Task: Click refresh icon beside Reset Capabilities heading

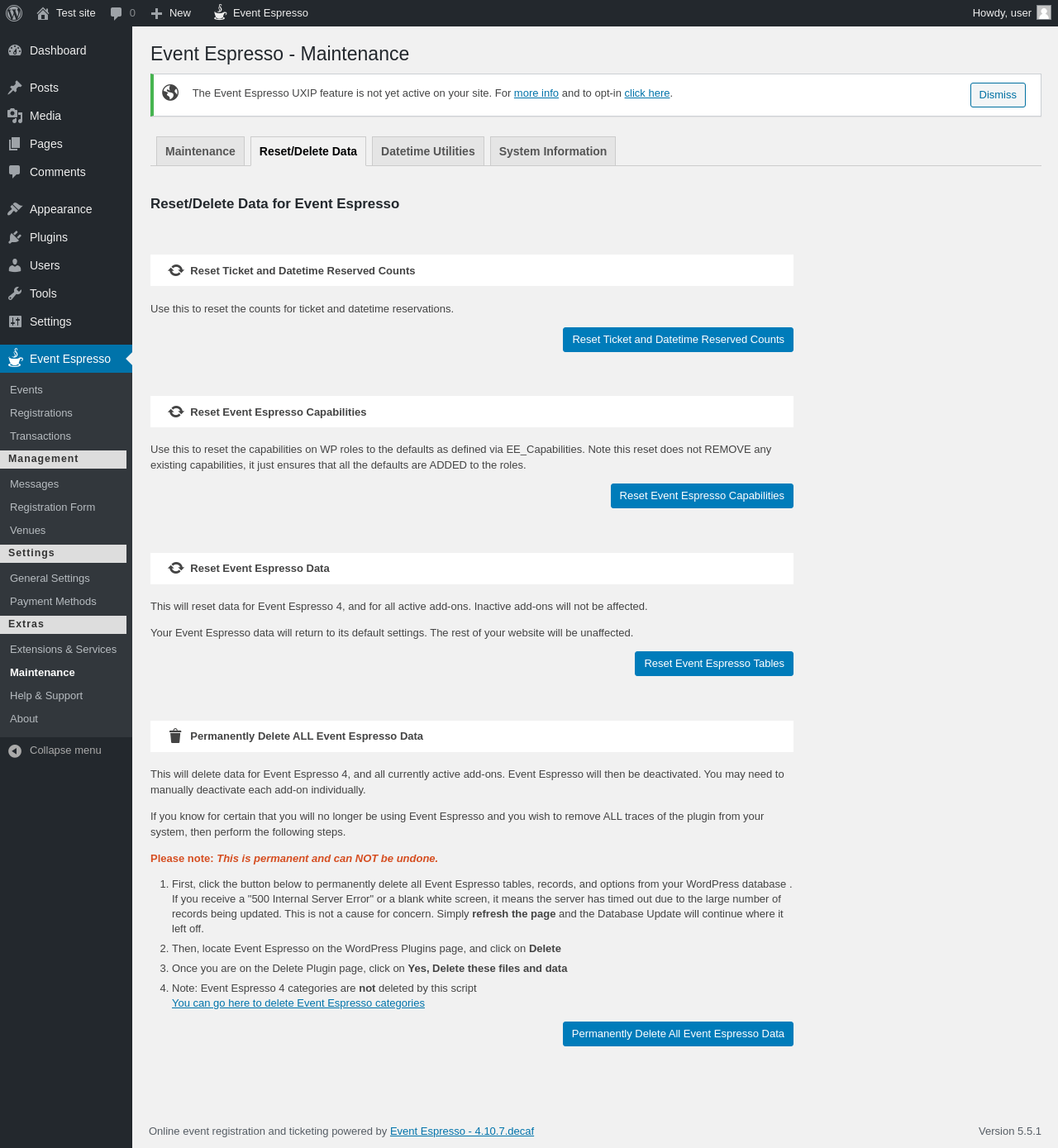Action: click(x=176, y=412)
